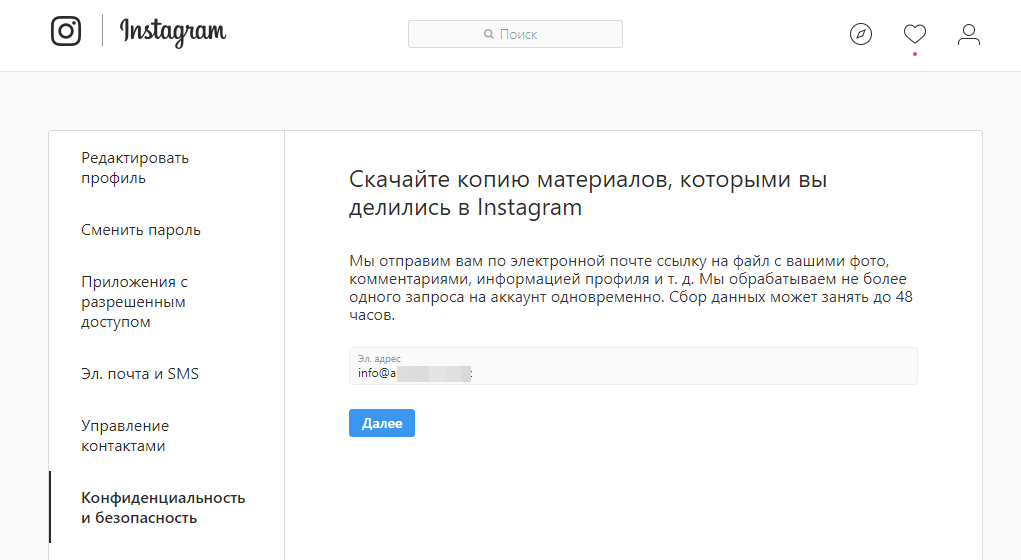1021x560 pixels.
Task: Open Редактировать профиль settings section
Action: (x=135, y=168)
